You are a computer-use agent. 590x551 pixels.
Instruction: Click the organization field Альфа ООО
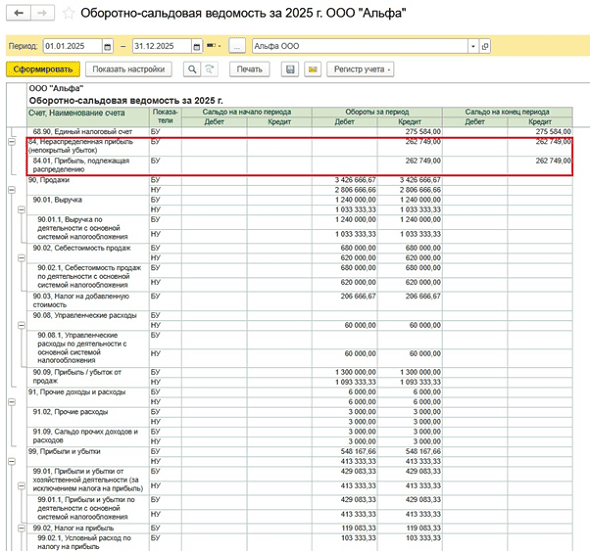[x=360, y=46]
